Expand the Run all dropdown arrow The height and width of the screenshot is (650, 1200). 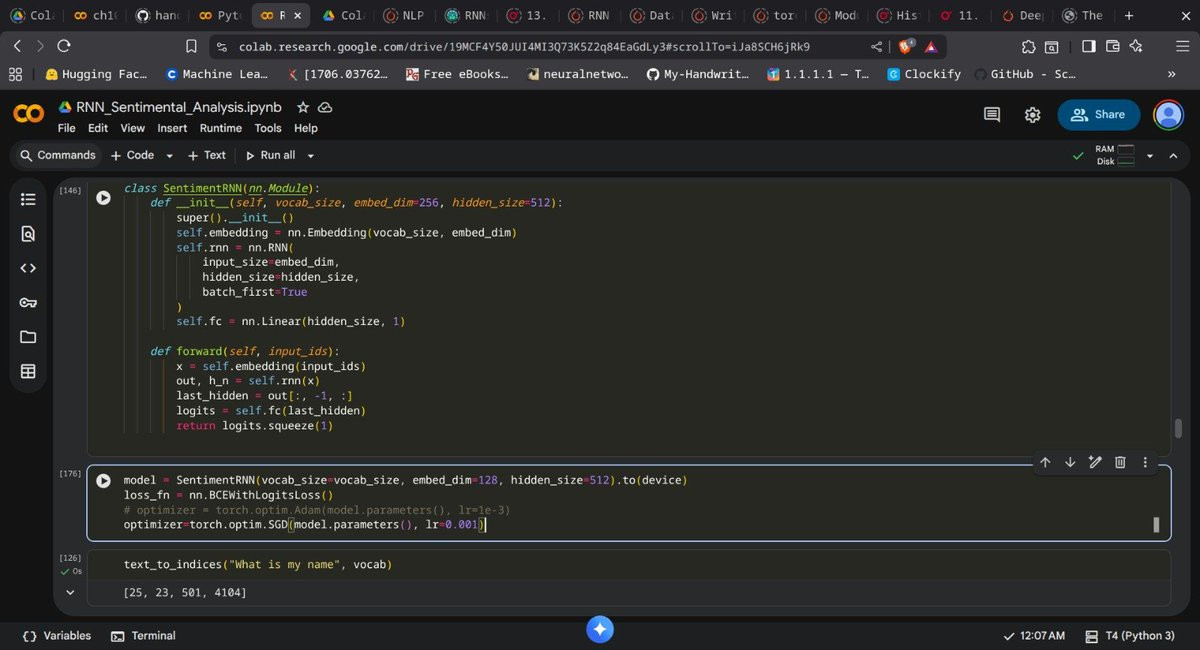click(311, 156)
